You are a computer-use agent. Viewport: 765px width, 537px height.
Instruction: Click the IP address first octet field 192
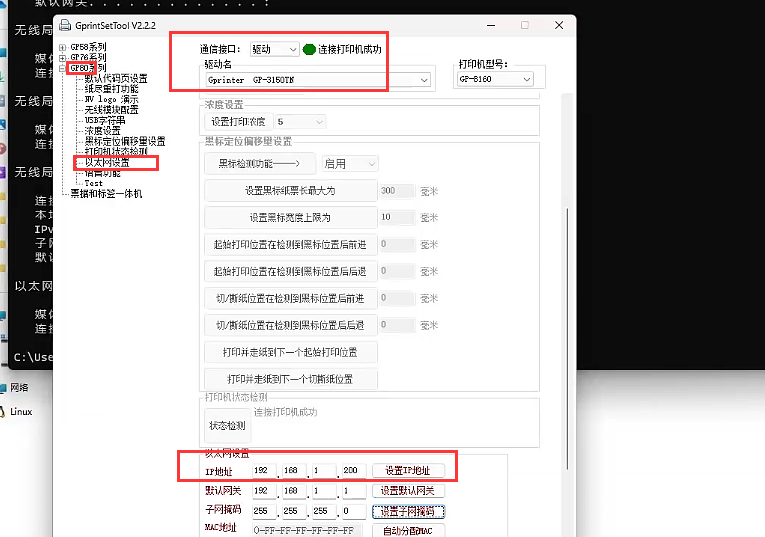pyautogui.click(x=264, y=471)
